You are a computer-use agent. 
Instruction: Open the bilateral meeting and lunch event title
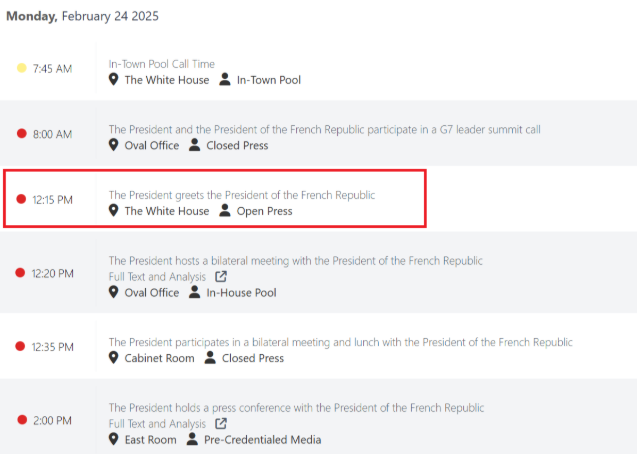(x=340, y=342)
